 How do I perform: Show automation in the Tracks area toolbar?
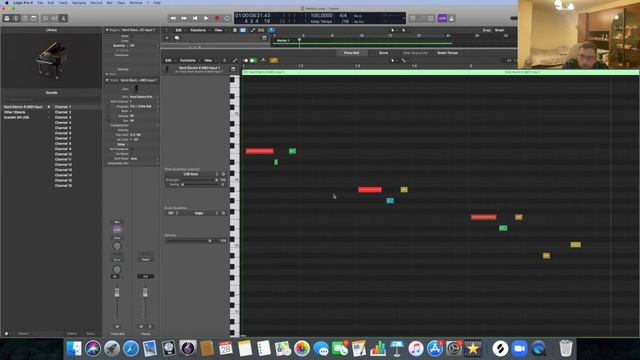(253, 30)
